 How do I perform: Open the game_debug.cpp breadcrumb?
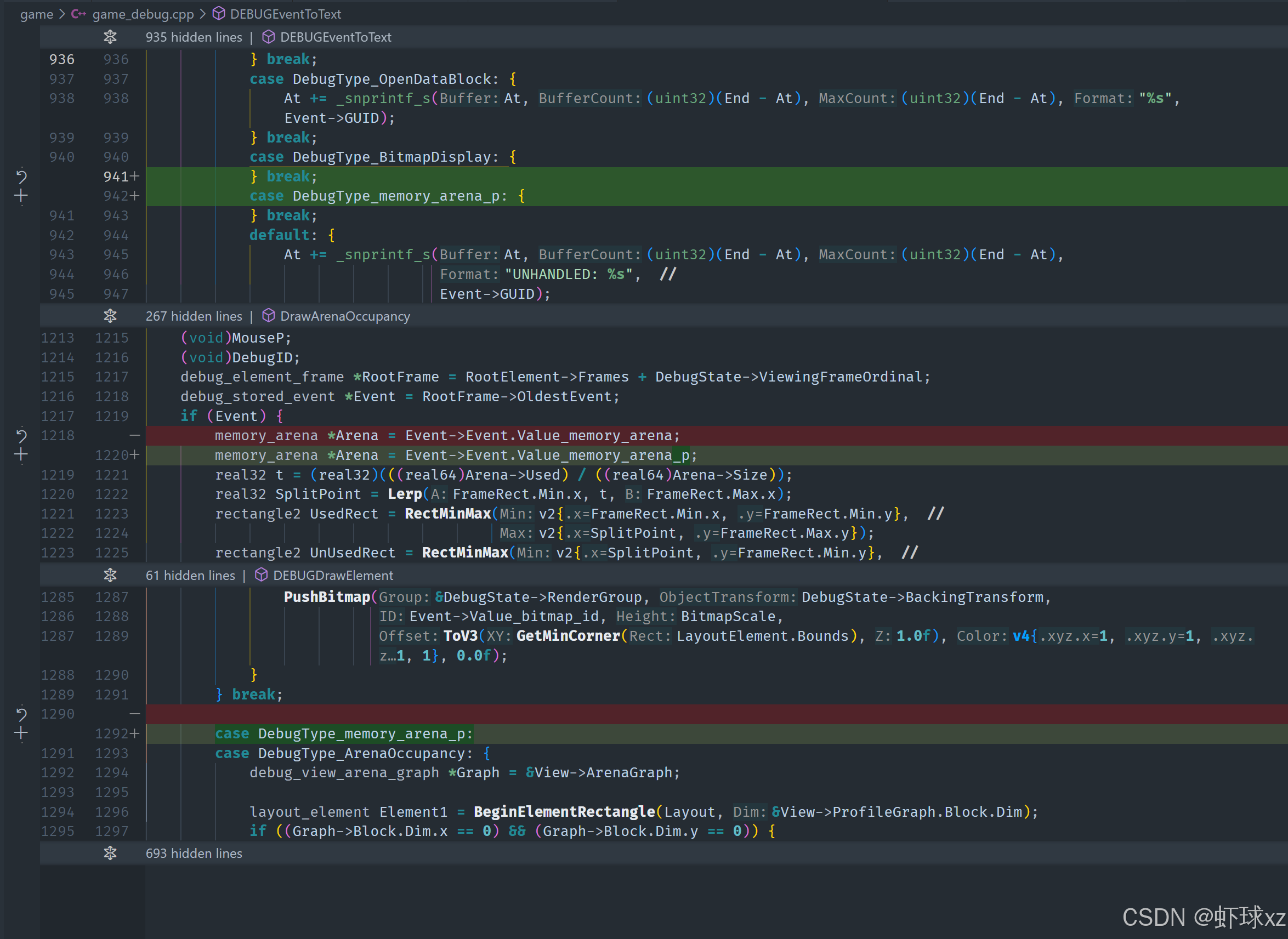coord(143,14)
